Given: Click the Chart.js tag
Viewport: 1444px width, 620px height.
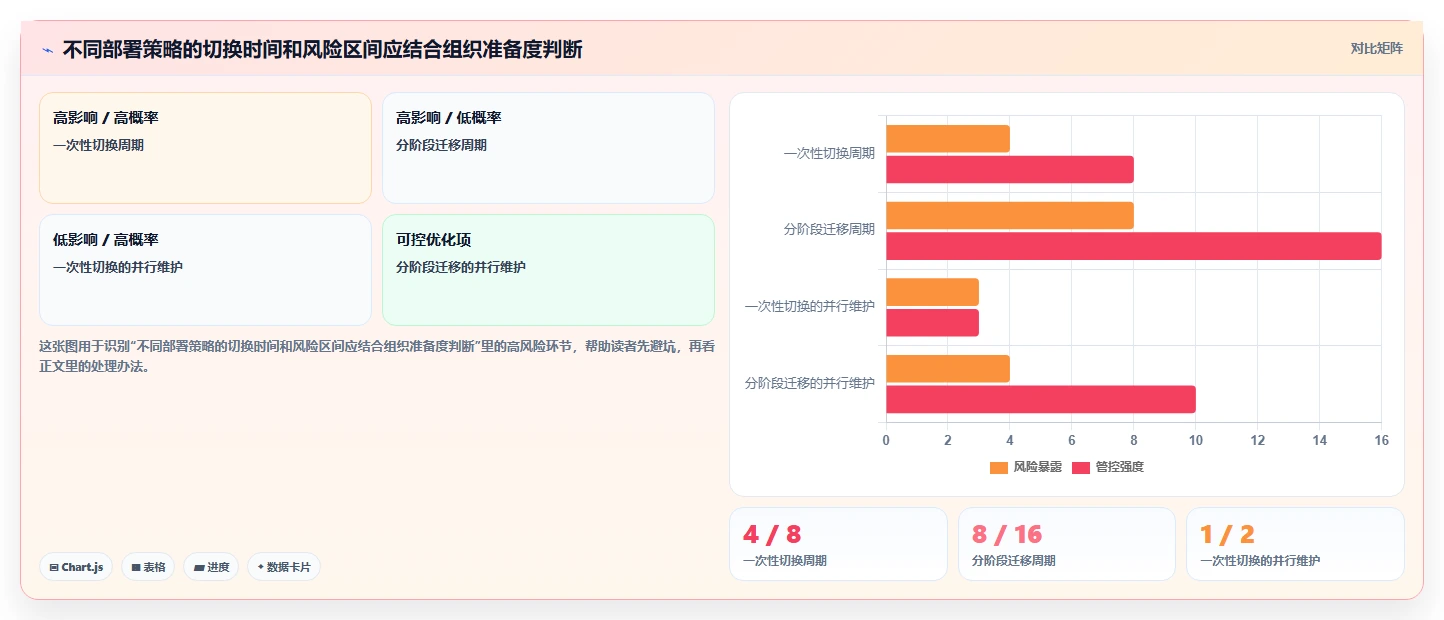Looking at the screenshot, I should pos(76,567).
